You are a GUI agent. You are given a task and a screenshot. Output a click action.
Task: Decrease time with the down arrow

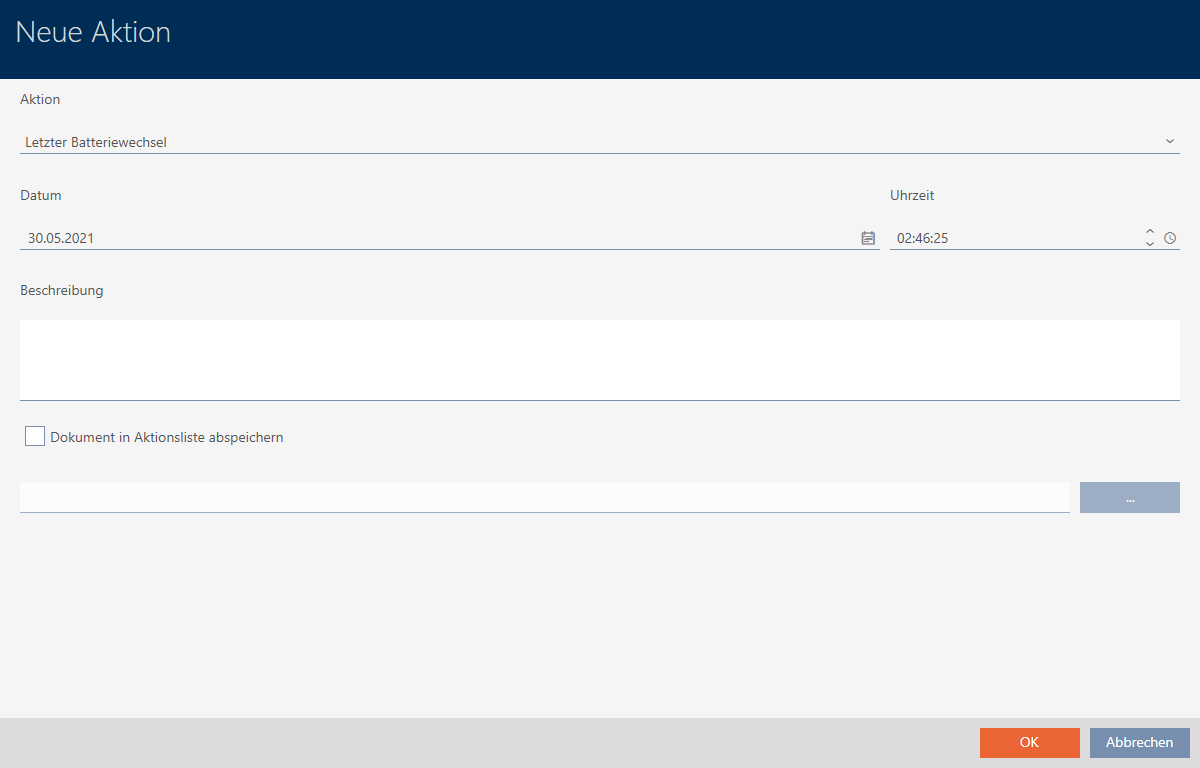1150,244
